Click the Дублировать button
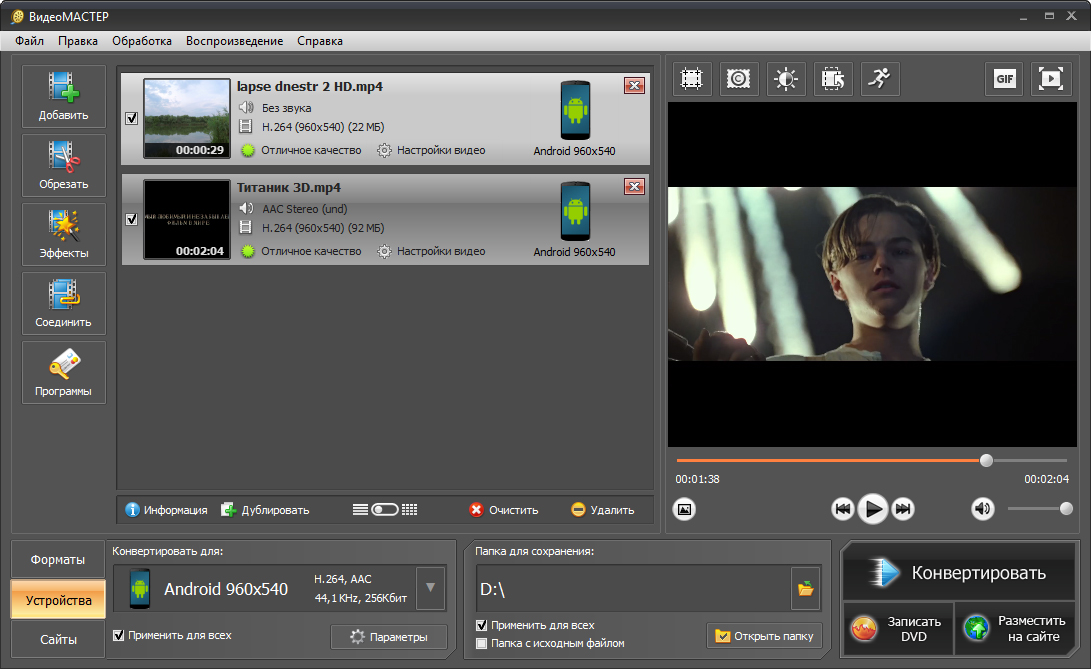The width and height of the screenshot is (1091, 669). tap(265, 510)
